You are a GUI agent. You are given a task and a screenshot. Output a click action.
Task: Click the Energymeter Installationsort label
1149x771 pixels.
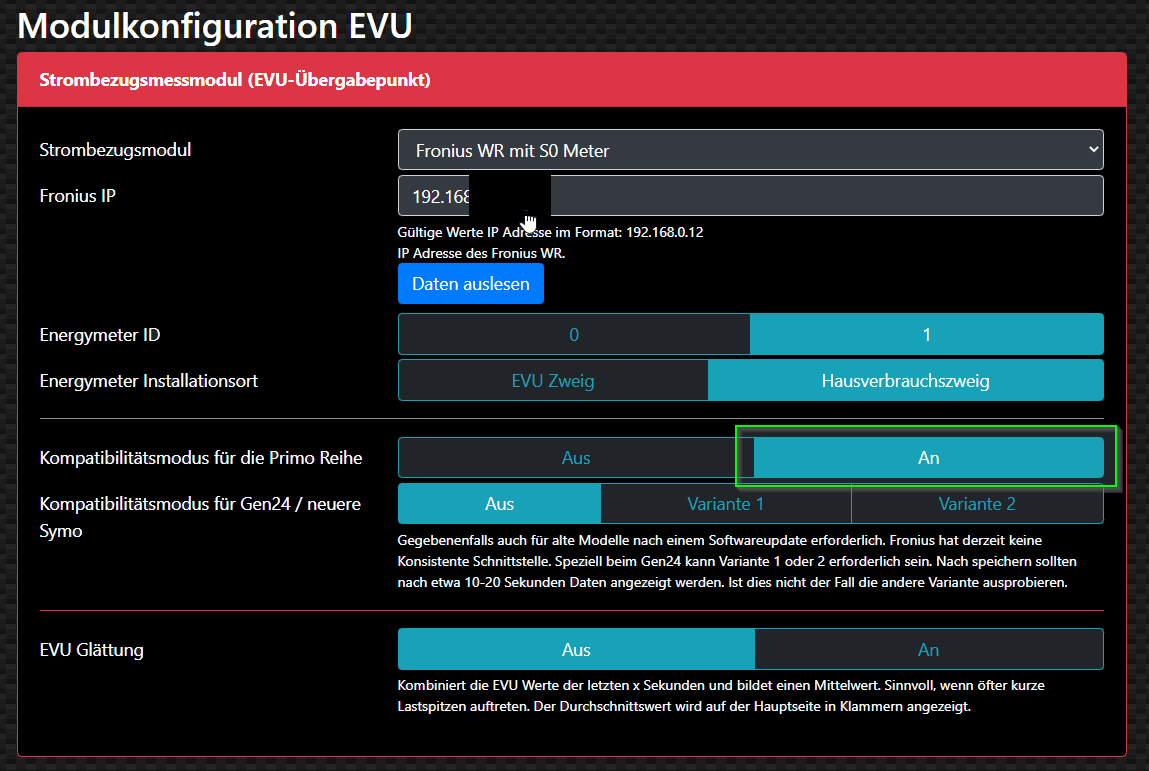[149, 381]
